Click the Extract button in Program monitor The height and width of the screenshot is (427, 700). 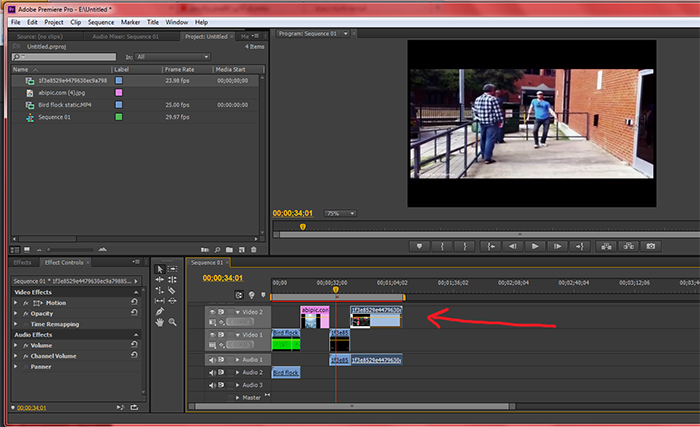click(629, 246)
